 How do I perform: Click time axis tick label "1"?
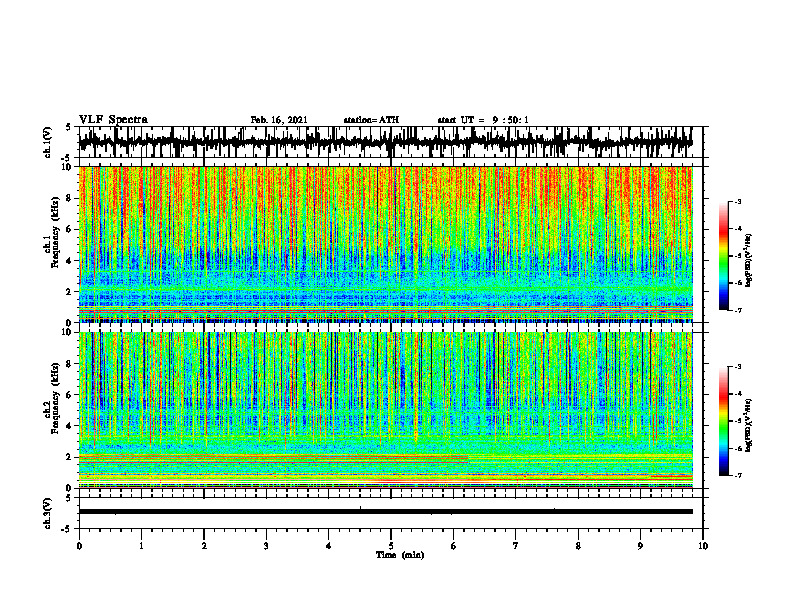click(141, 546)
